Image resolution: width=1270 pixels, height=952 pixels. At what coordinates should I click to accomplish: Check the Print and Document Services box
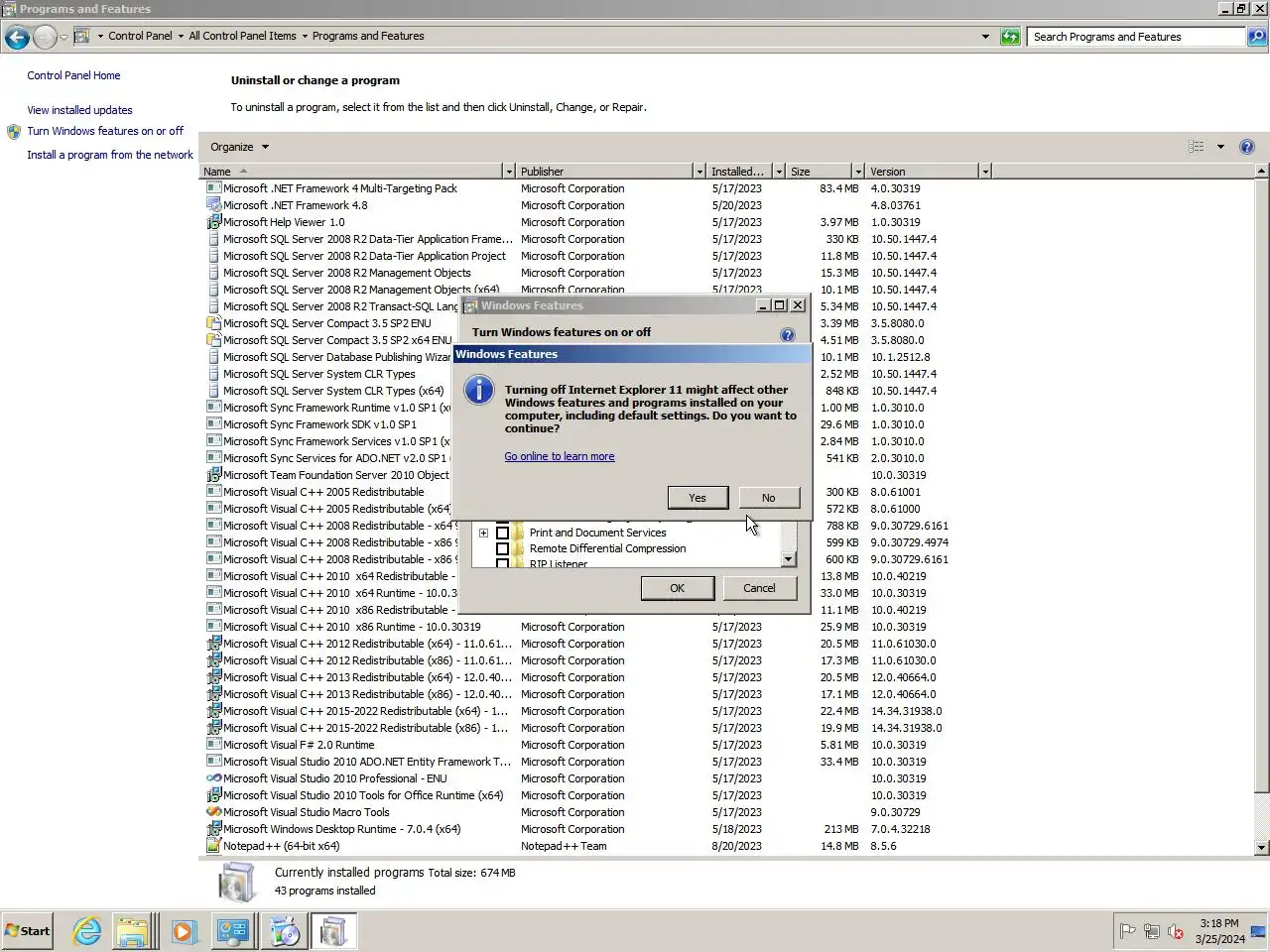(x=502, y=533)
